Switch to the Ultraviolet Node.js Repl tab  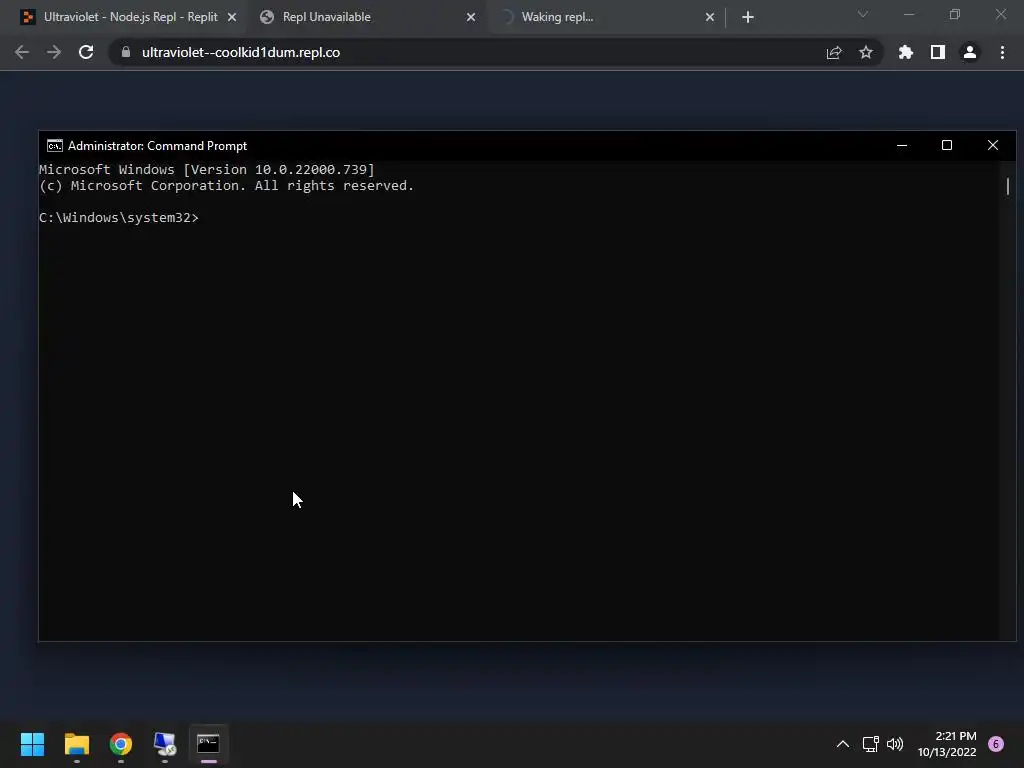point(130,17)
